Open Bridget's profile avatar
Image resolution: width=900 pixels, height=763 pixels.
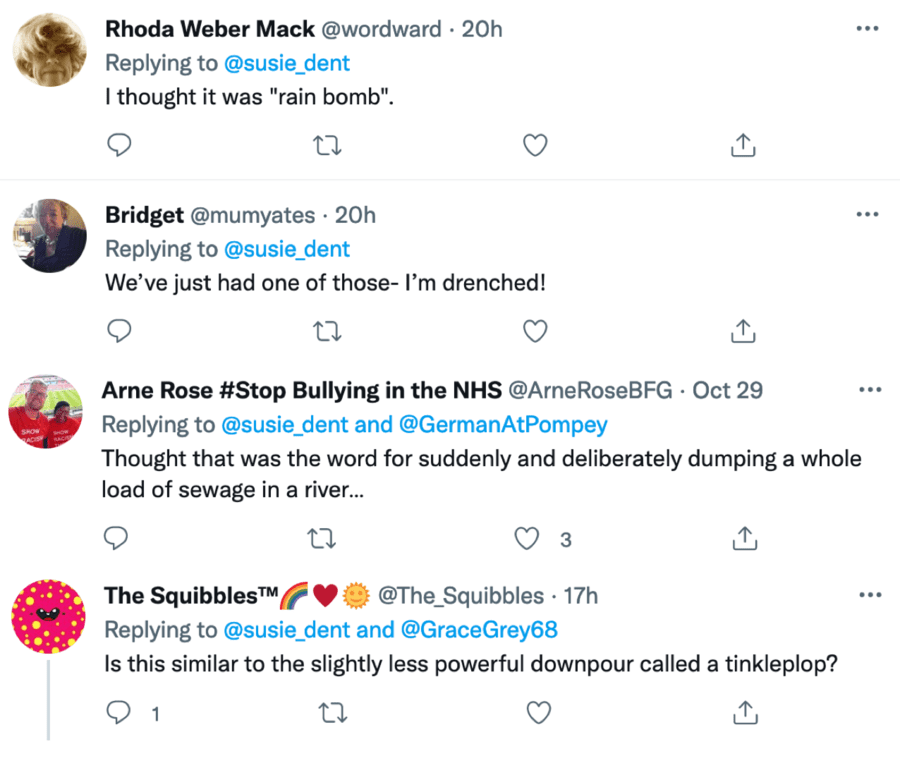(x=47, y=236)
